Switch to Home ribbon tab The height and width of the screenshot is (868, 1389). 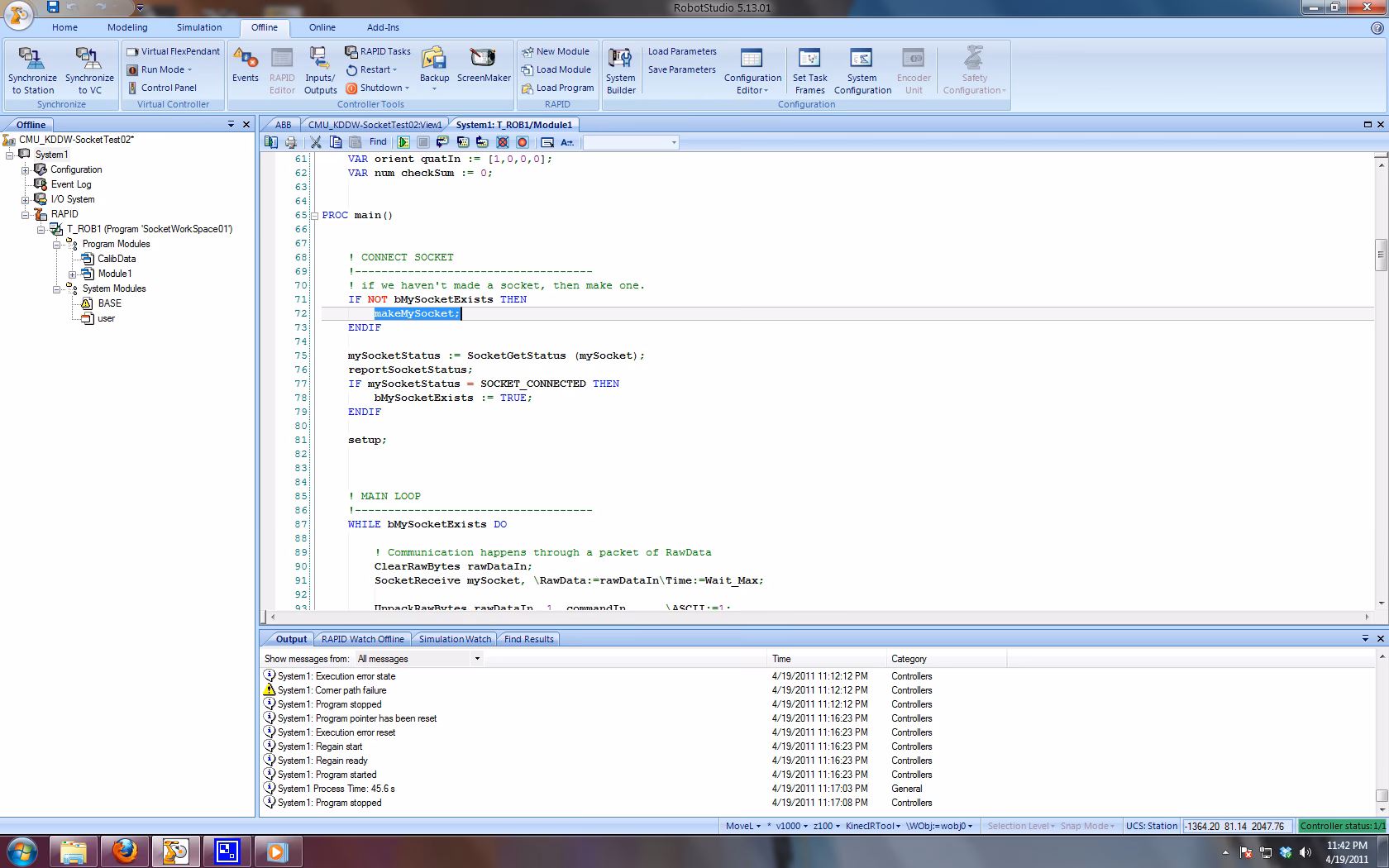tap(64, 27)
